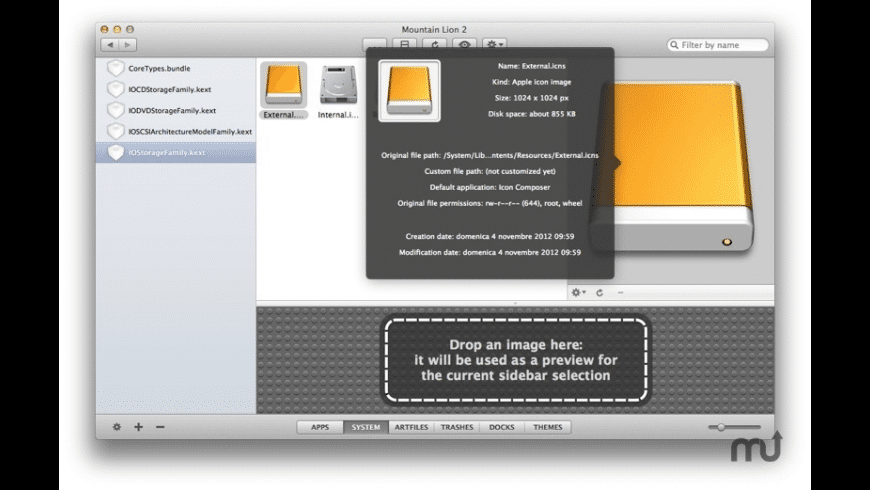Click the Custom file path line
Viewport: 870px width, 490px height.
pyautogui.click(x=489, y=171)
